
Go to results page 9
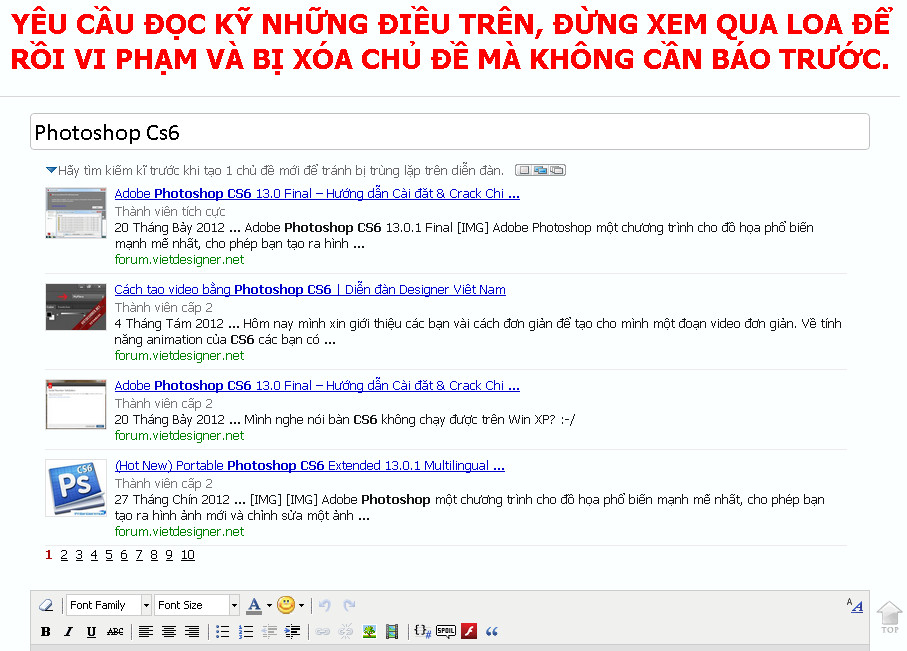[x=169, y=555]
